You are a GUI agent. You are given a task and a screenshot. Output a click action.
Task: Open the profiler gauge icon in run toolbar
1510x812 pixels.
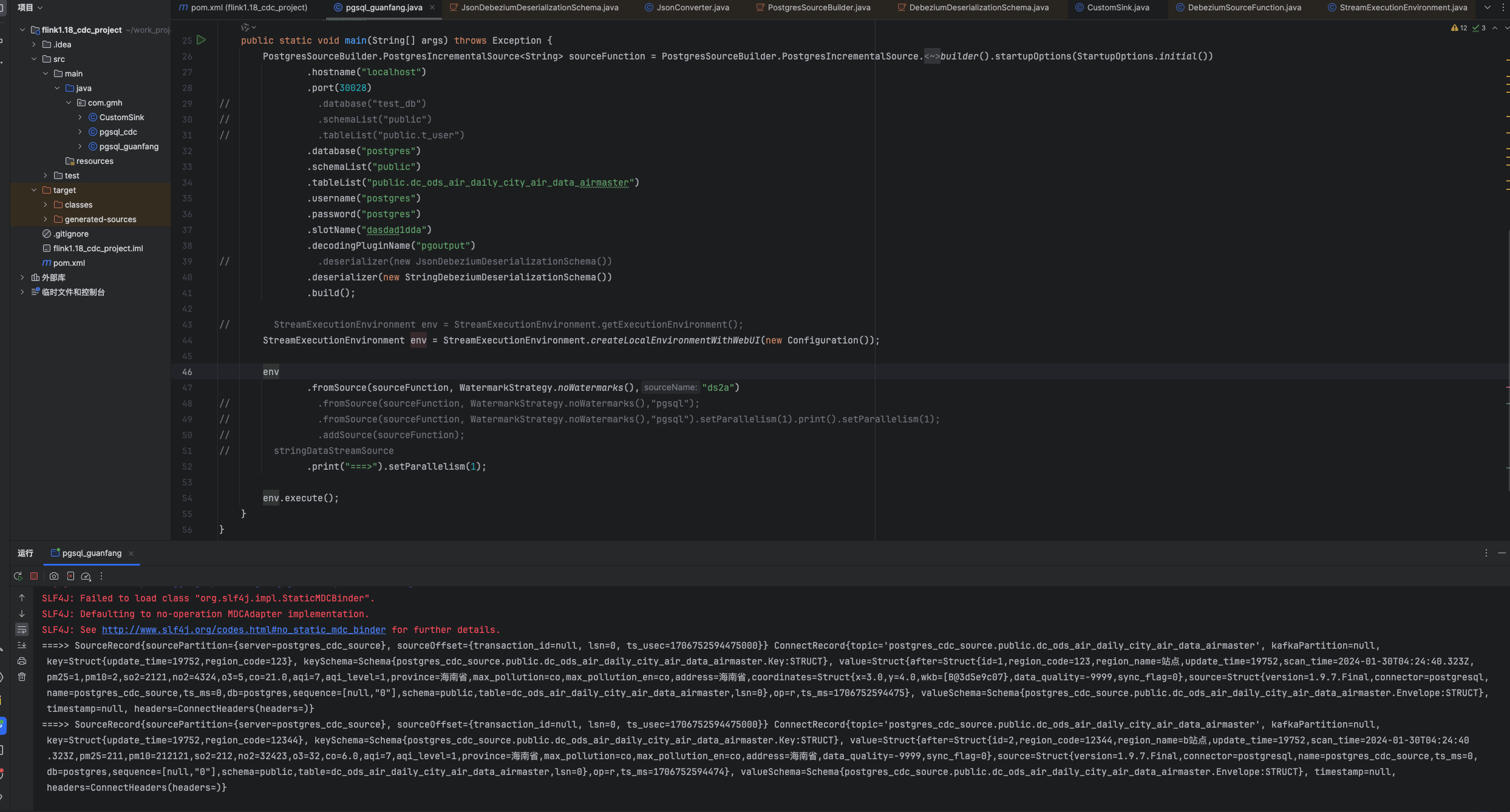[x=86, y=576]
